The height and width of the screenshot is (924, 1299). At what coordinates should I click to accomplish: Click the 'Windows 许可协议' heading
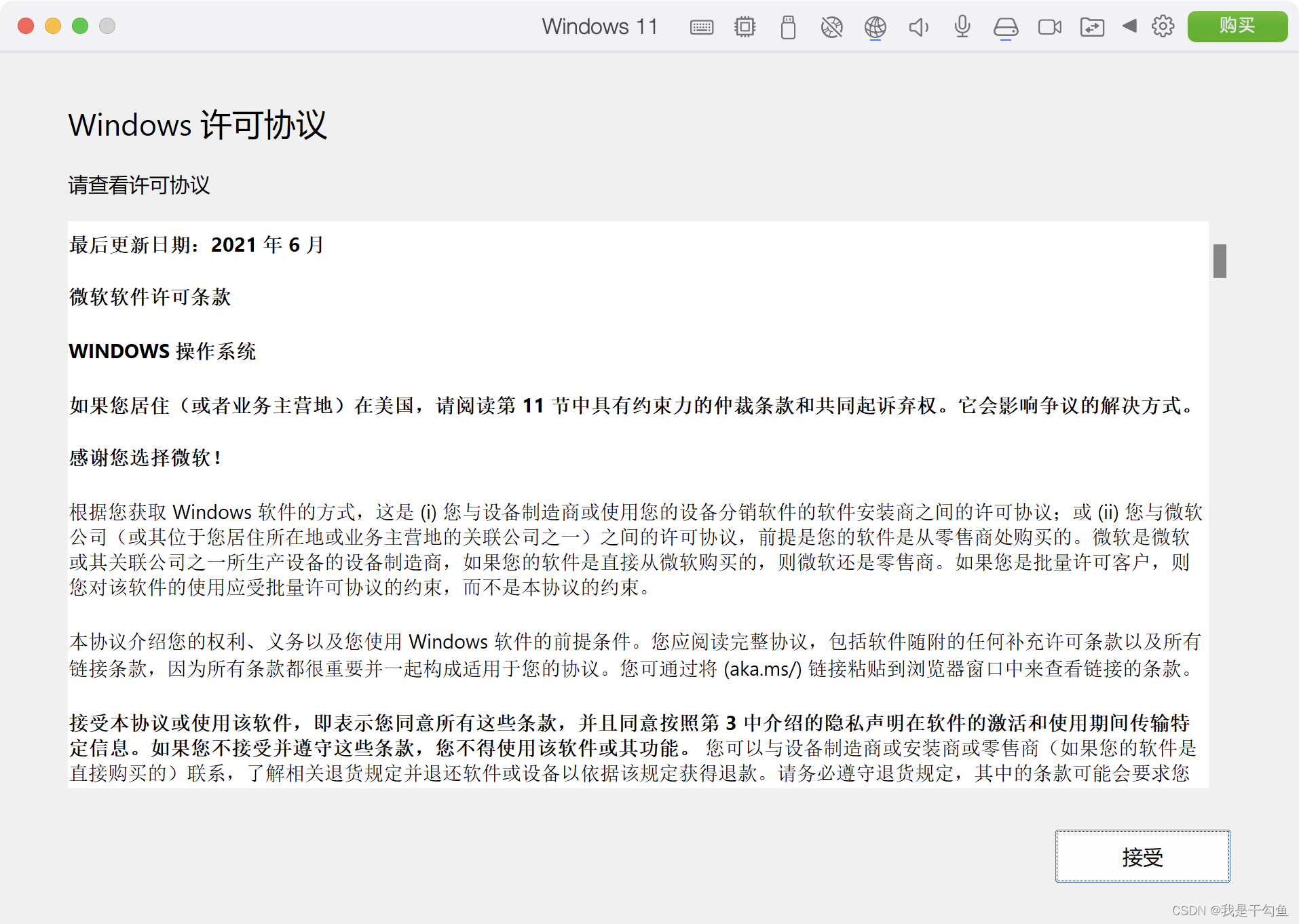pyautogui.click(x=197, y=125)
